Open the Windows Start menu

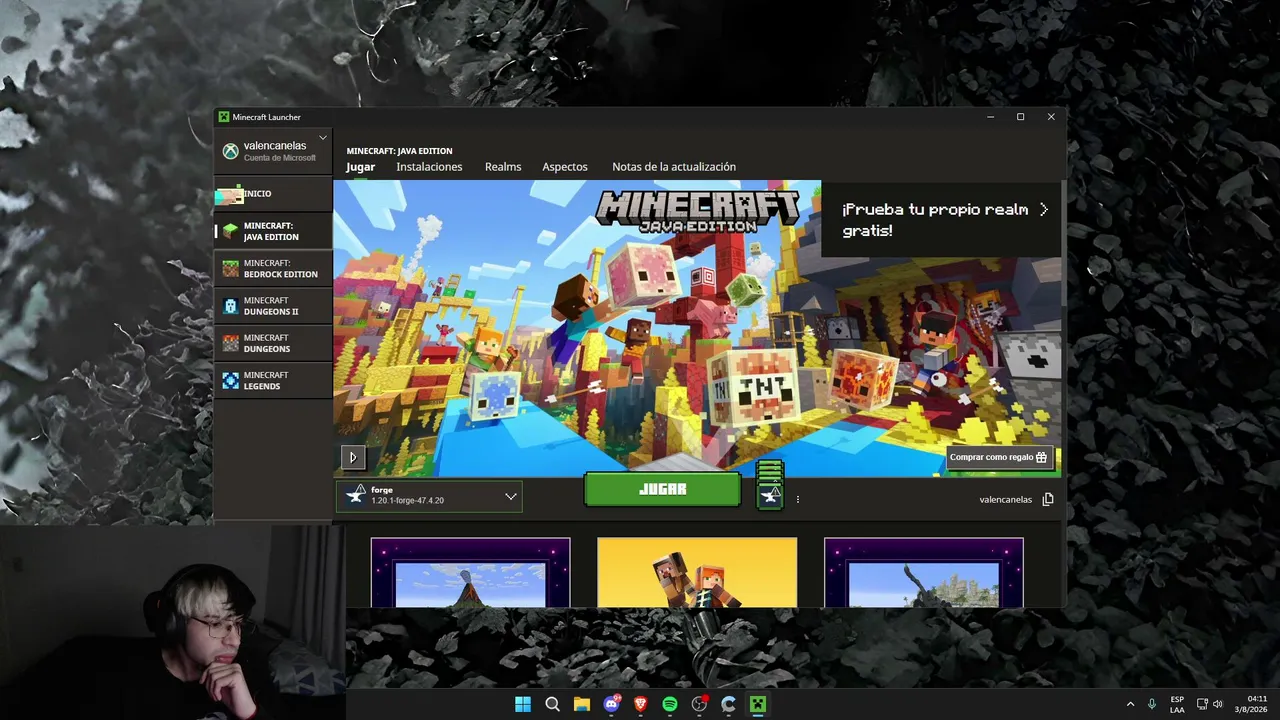coord(523,704)
